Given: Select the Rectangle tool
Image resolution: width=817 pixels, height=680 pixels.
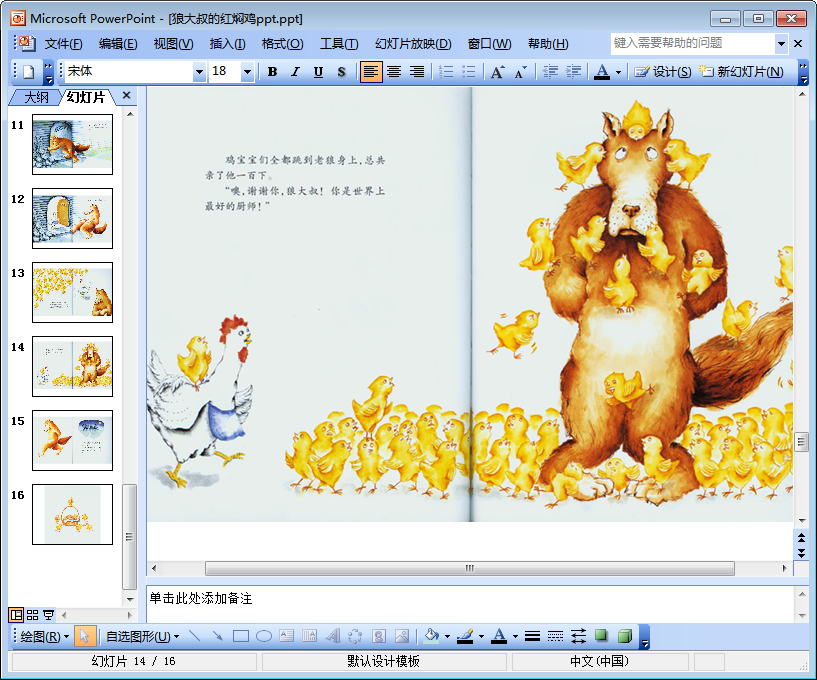Looking at the screenshot, I should pyautogui.click(x=241, y=636).
